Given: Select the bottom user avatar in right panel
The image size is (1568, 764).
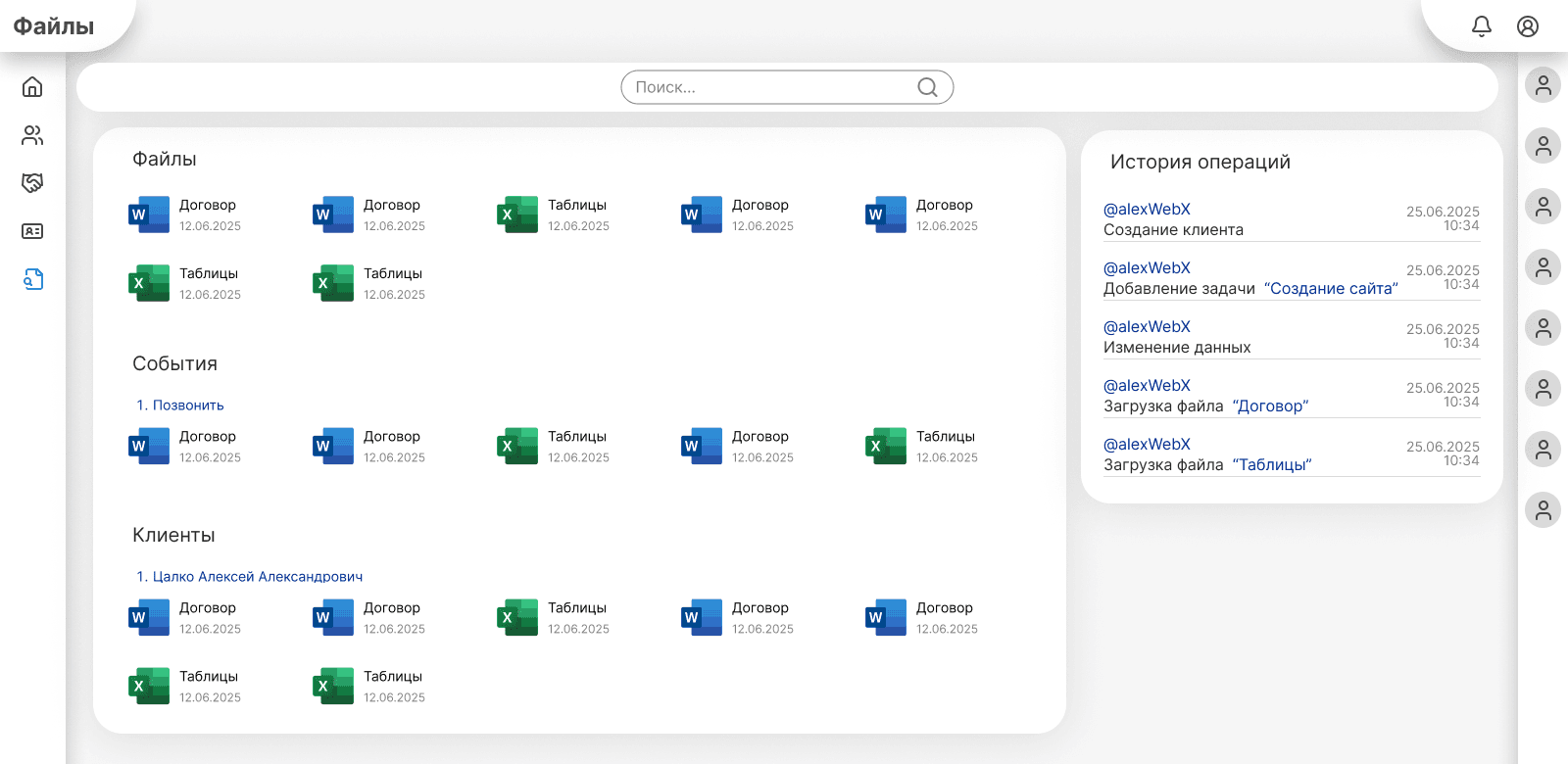Looking at the screenshot, I should tap(1543, 509).
